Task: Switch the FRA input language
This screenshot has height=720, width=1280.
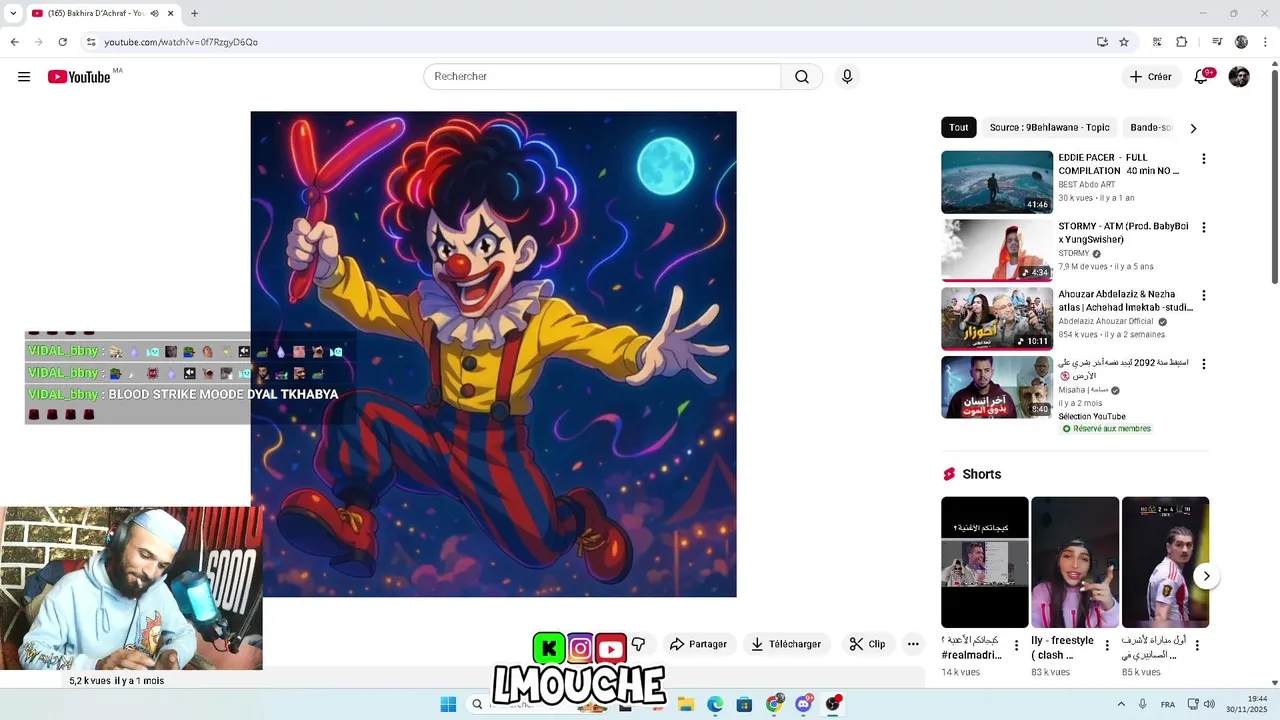Action: 1168,704
